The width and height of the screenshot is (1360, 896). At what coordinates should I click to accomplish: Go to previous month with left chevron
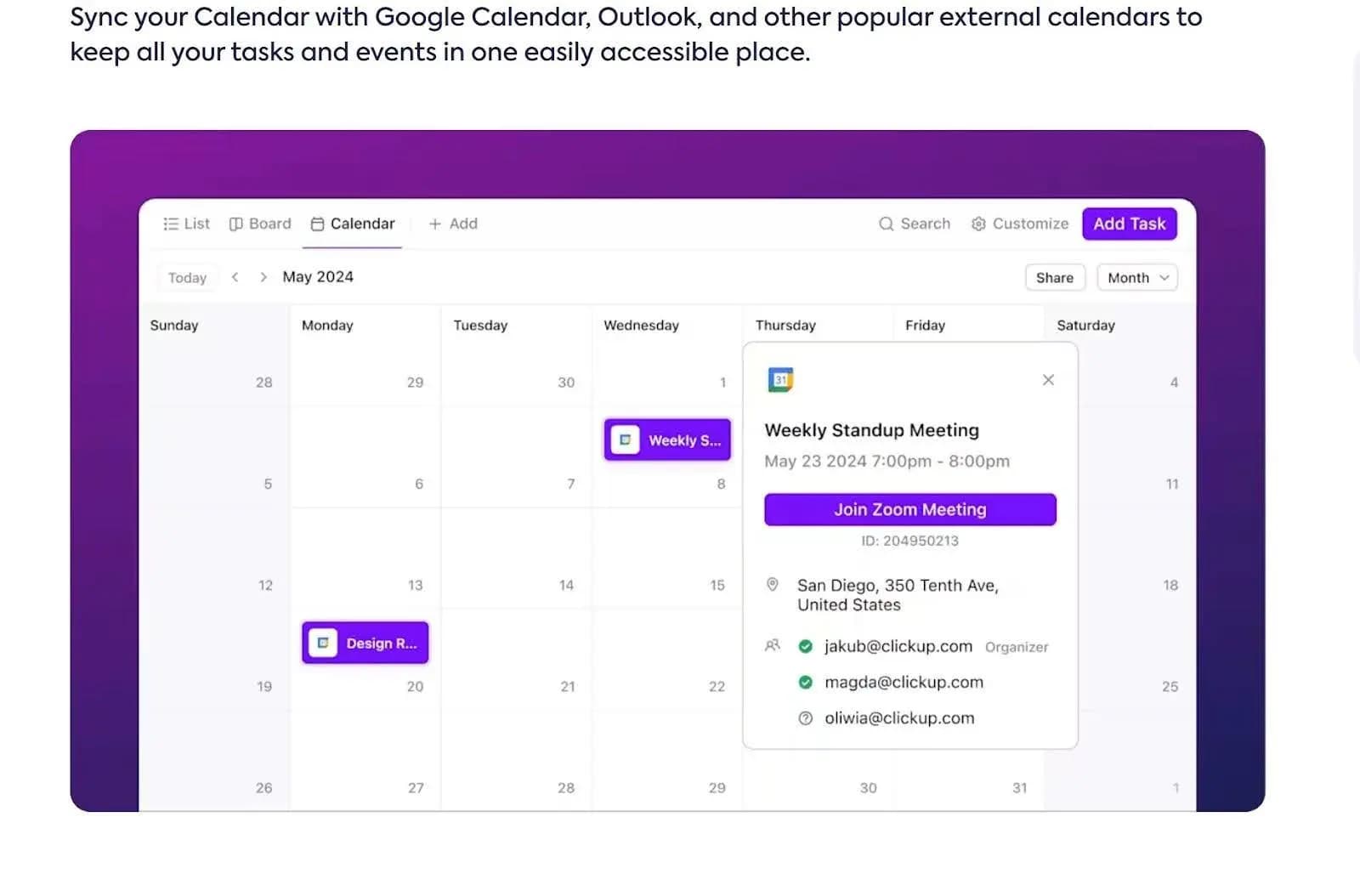[235, 277]
